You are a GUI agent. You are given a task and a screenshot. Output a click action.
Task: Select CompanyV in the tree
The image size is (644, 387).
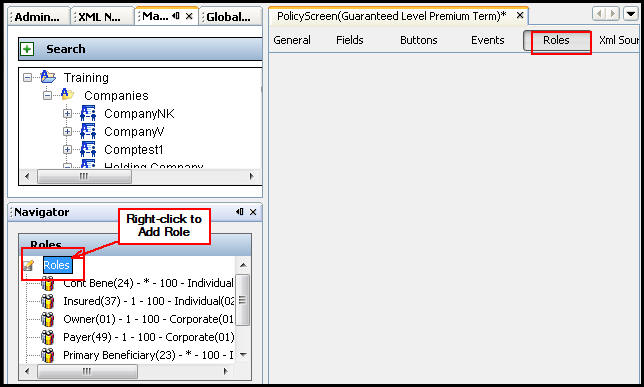pyautogui.click(x=134, y=132)
